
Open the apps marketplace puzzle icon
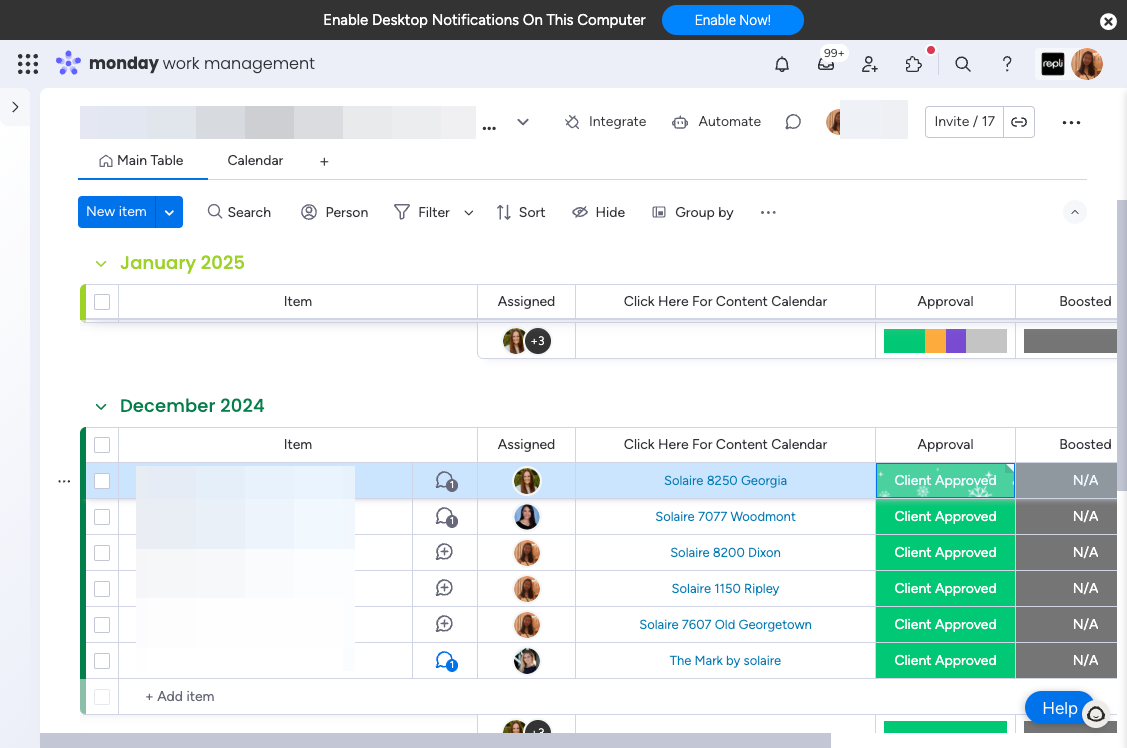pyautogui.click(x=914, y=64)
